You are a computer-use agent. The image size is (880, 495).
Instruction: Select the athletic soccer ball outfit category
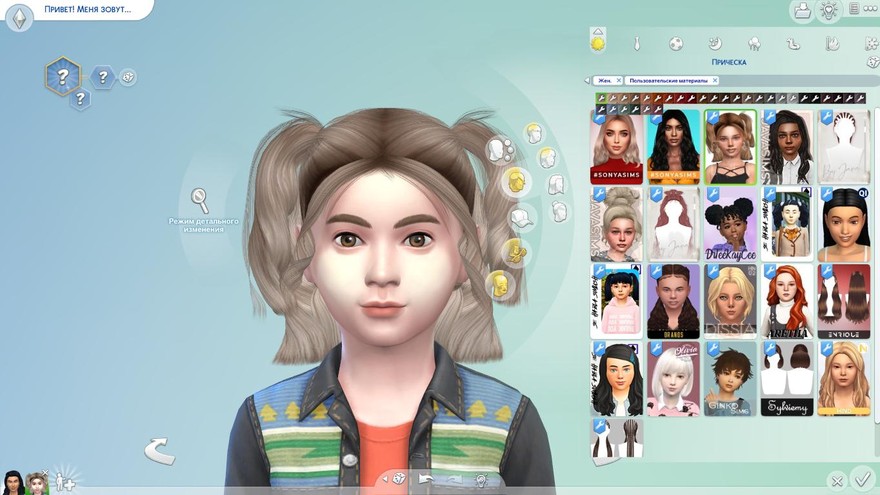point(676,44)
